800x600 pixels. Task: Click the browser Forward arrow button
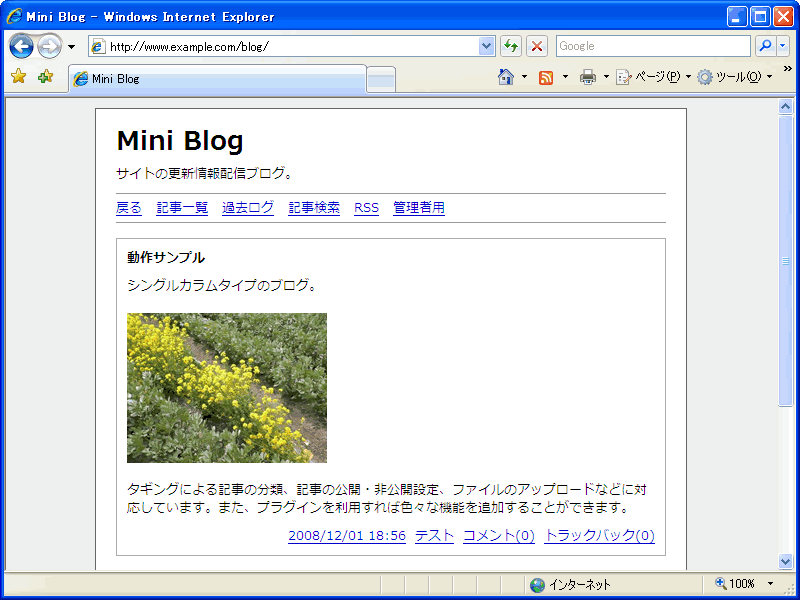coord(49,46)
